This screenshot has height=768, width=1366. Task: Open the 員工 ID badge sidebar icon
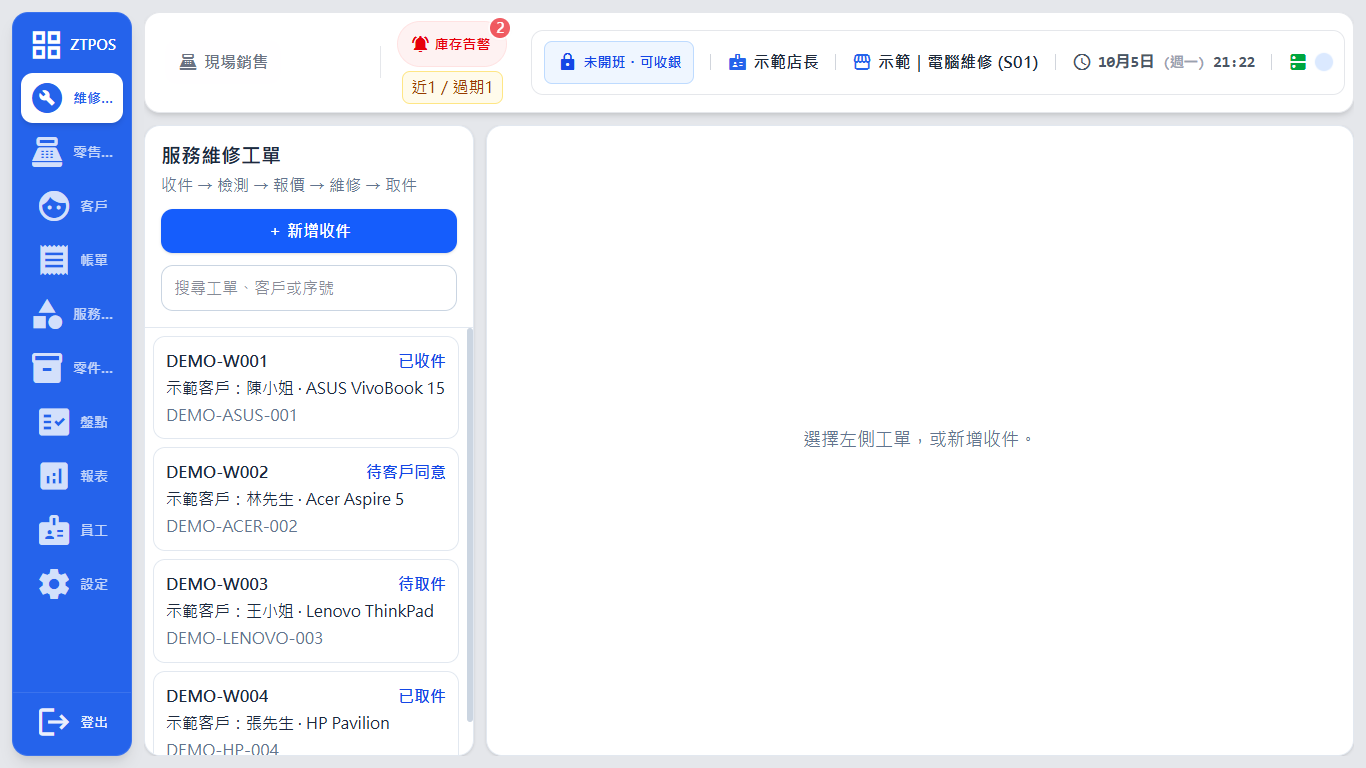point(54,530)
